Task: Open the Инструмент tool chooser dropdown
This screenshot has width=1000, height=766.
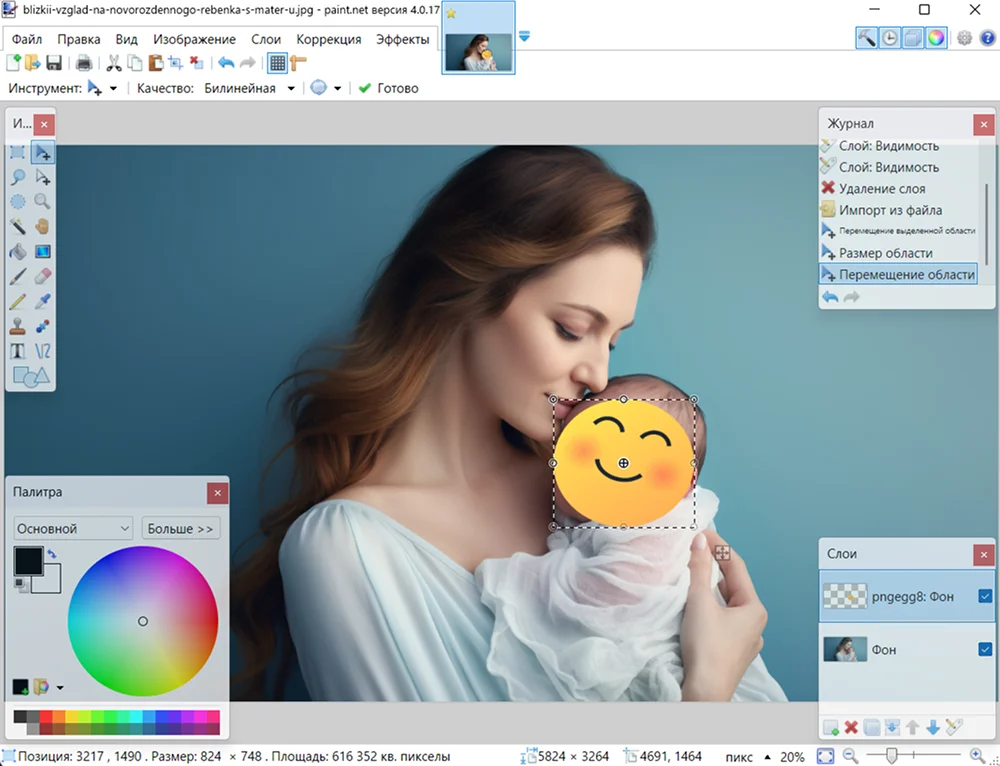Action: coord(103,88)
